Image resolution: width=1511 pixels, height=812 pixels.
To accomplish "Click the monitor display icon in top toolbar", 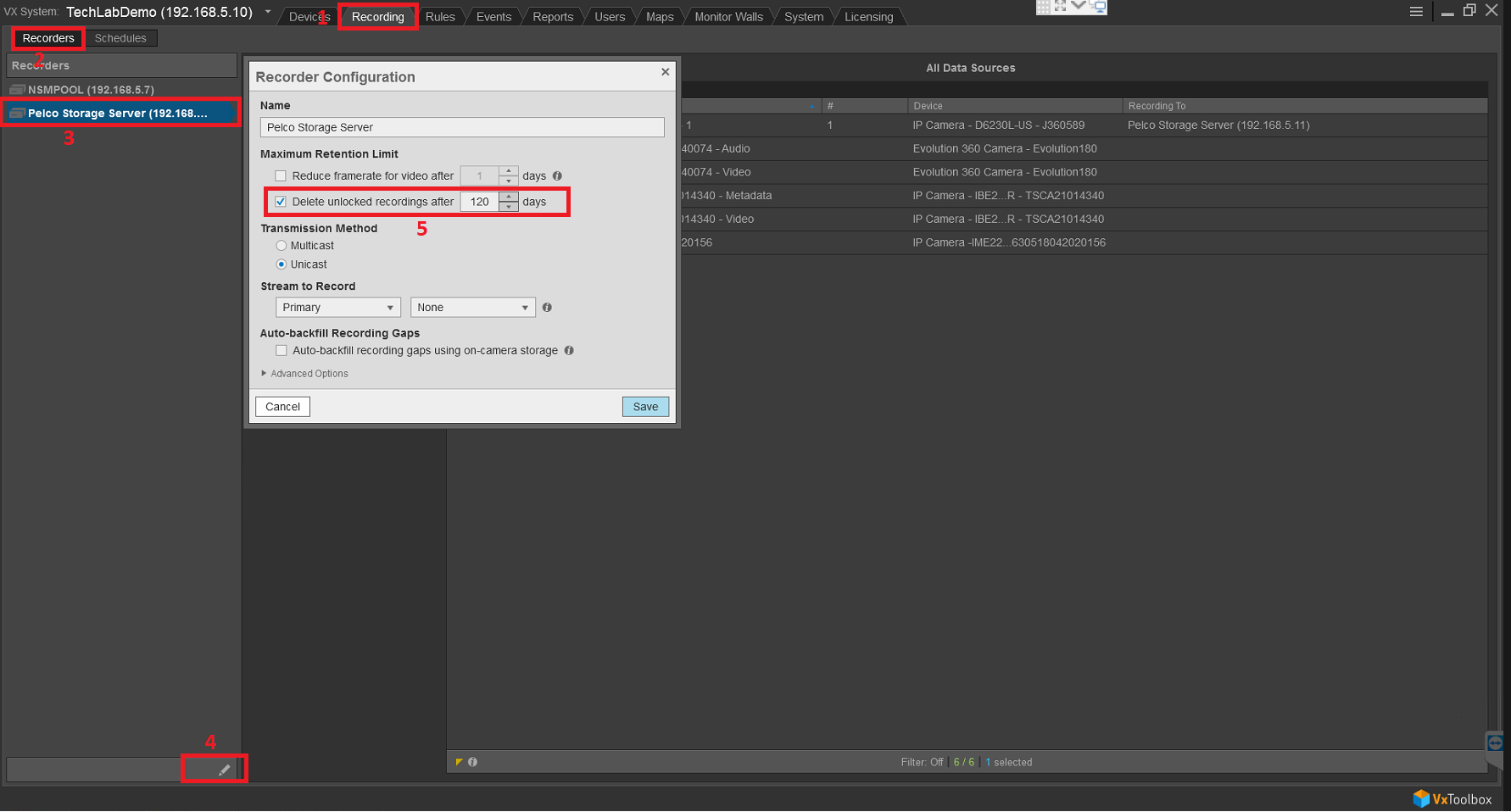I will (x=1098, y=7).
